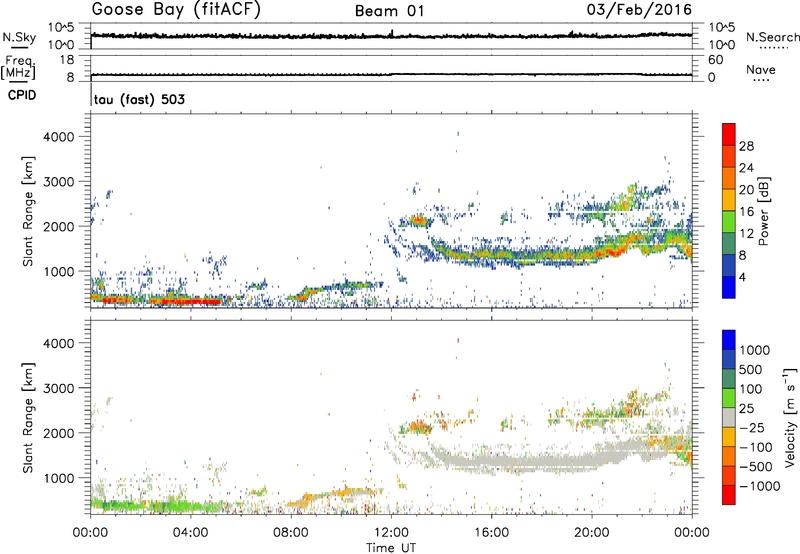Click the '16:00' time tick label
Screen dimensions: 800x554
pyautogui.click(x=491, y=533)
